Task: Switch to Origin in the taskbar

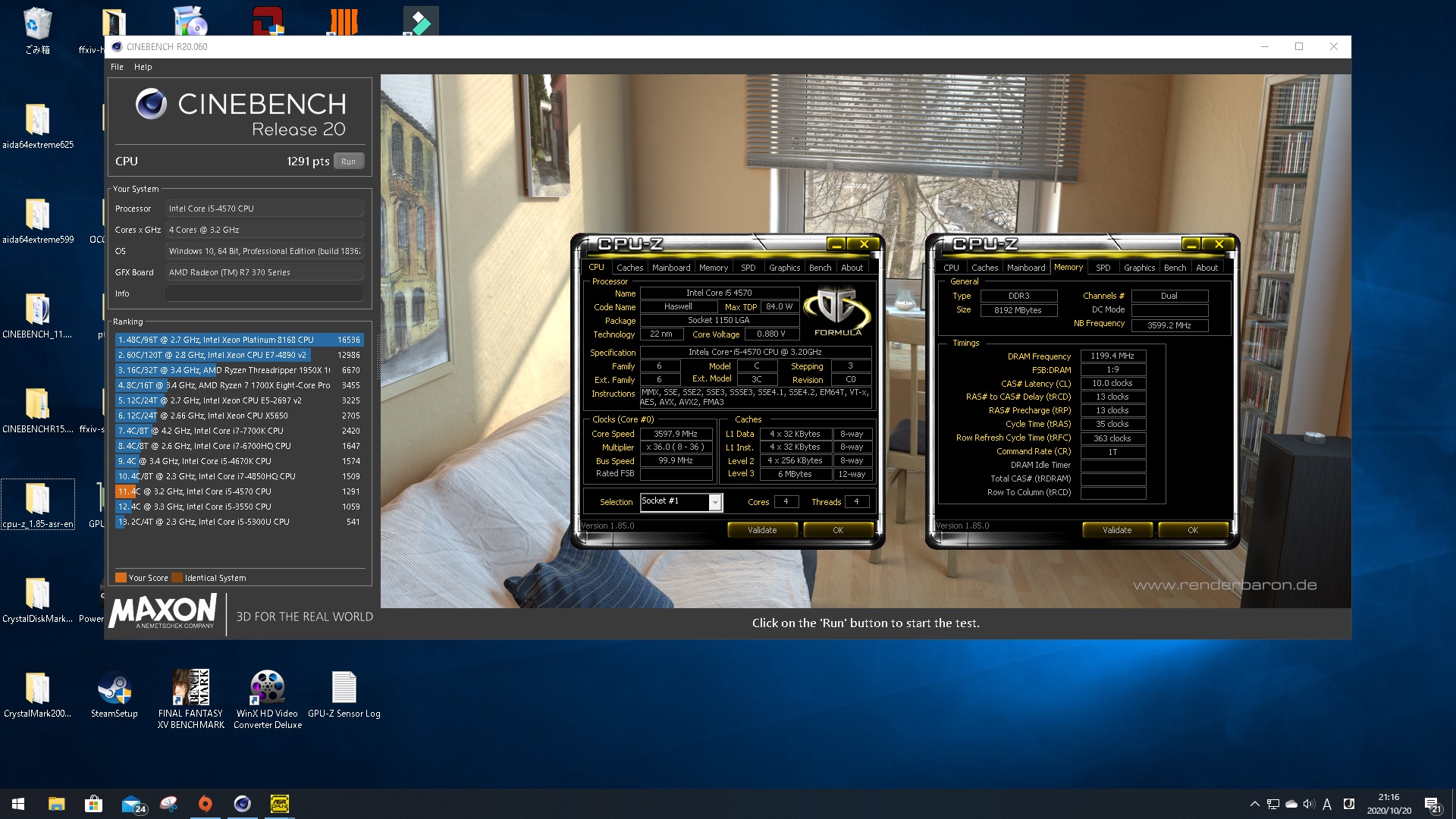Action: coord(206,804)
